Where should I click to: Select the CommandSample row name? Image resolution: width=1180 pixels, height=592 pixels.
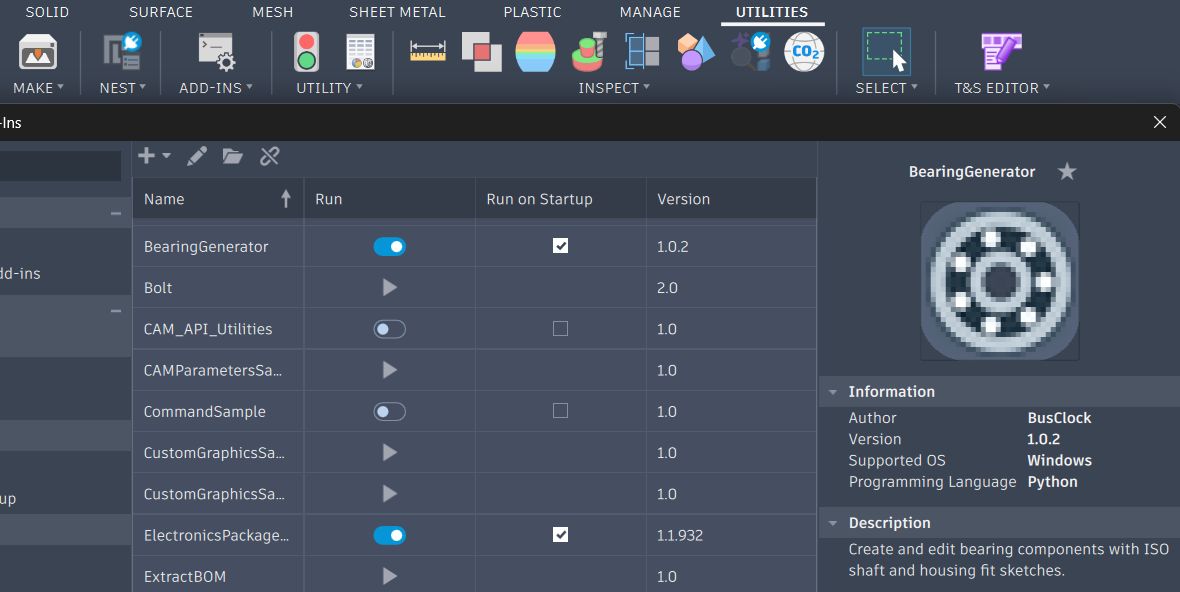point(205,411)
